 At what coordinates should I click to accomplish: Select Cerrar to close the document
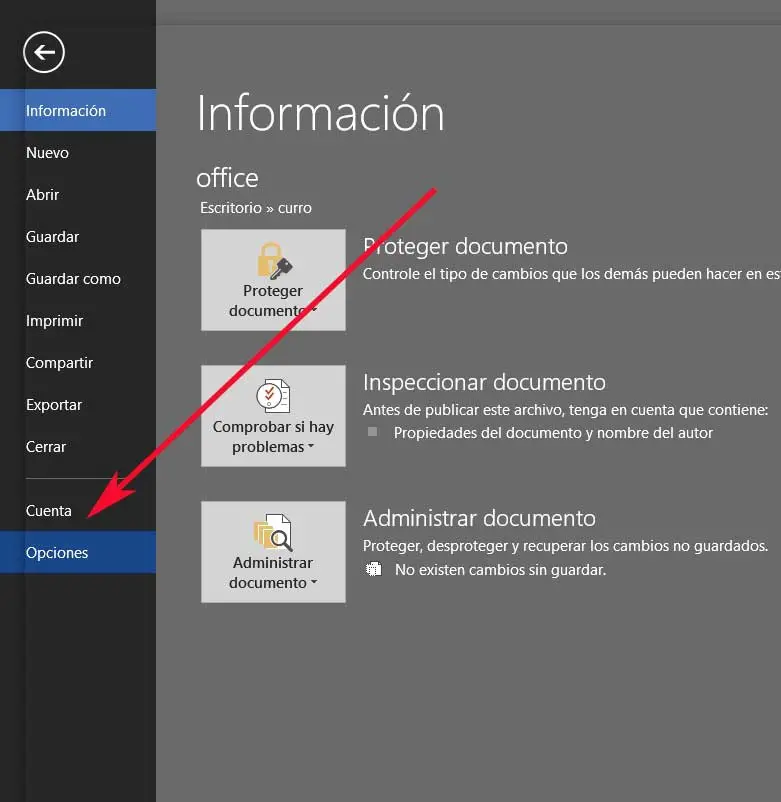(x=78, y=447)
